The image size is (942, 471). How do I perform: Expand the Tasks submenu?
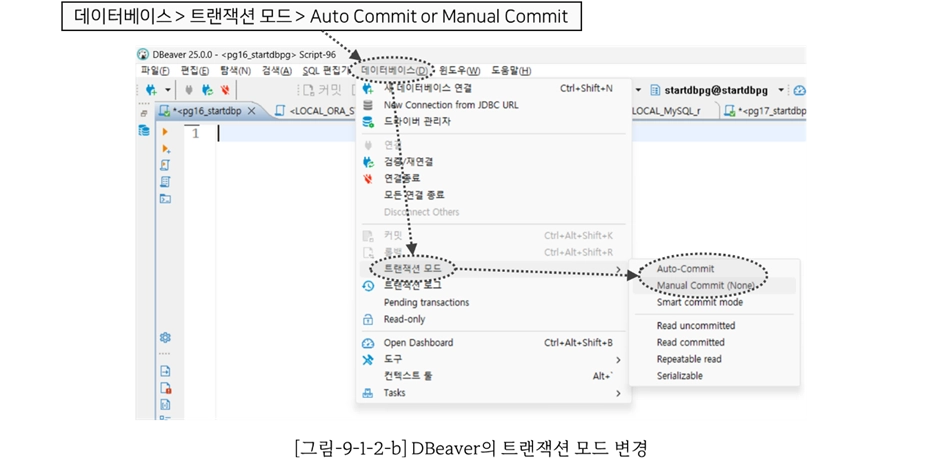(493, 393)
